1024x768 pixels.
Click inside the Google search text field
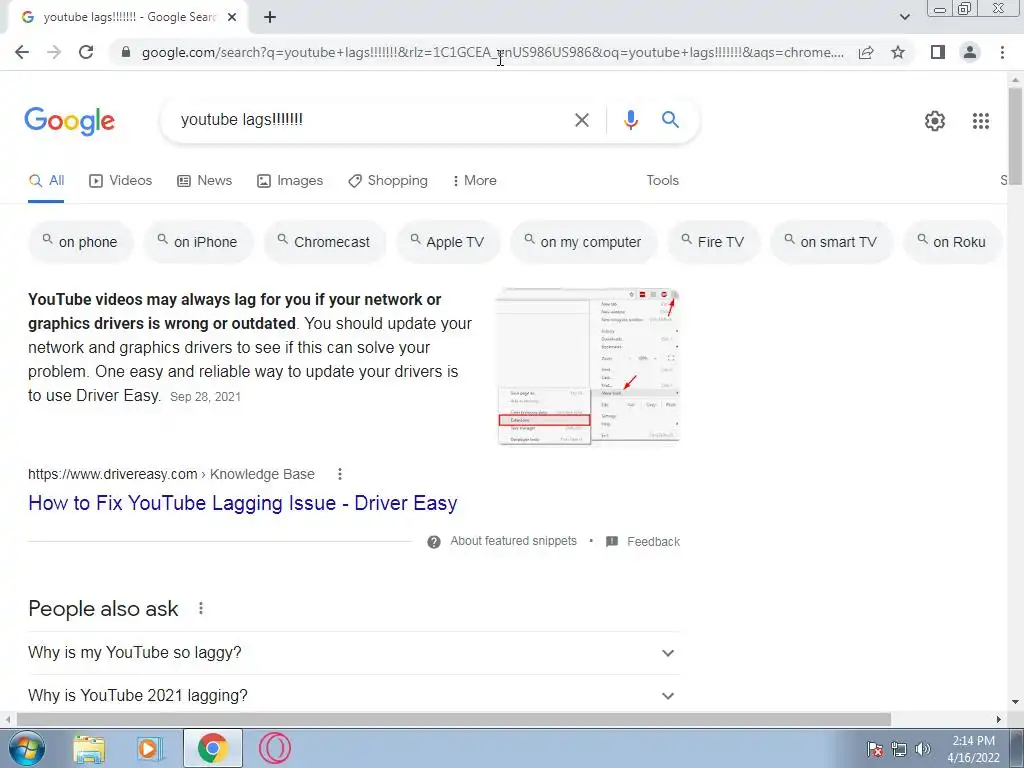pos(372,120)
